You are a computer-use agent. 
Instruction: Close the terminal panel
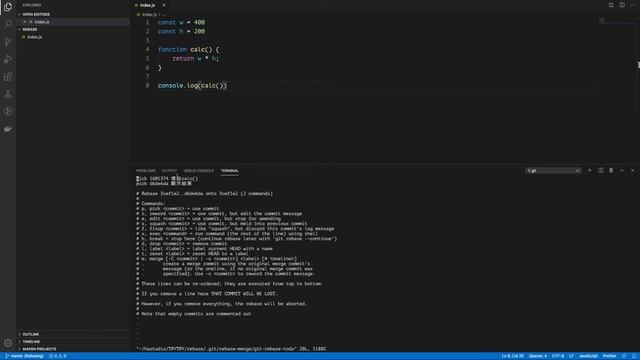pyautogui.click(x=633, y=171)
